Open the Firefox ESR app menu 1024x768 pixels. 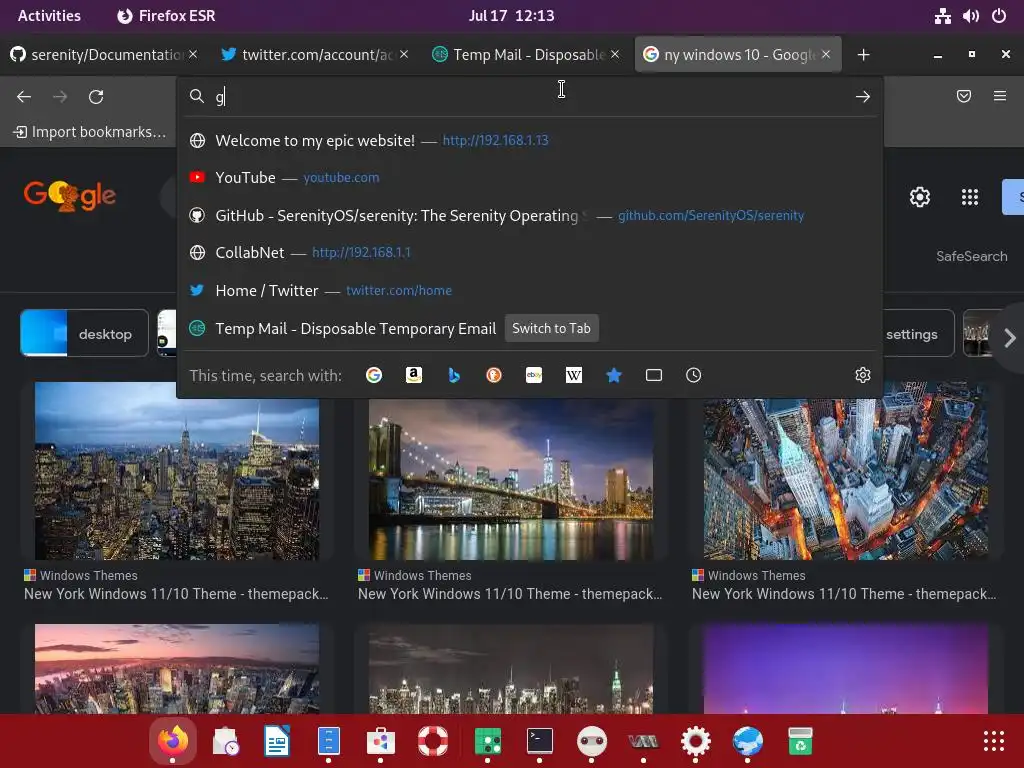point(167,16)
